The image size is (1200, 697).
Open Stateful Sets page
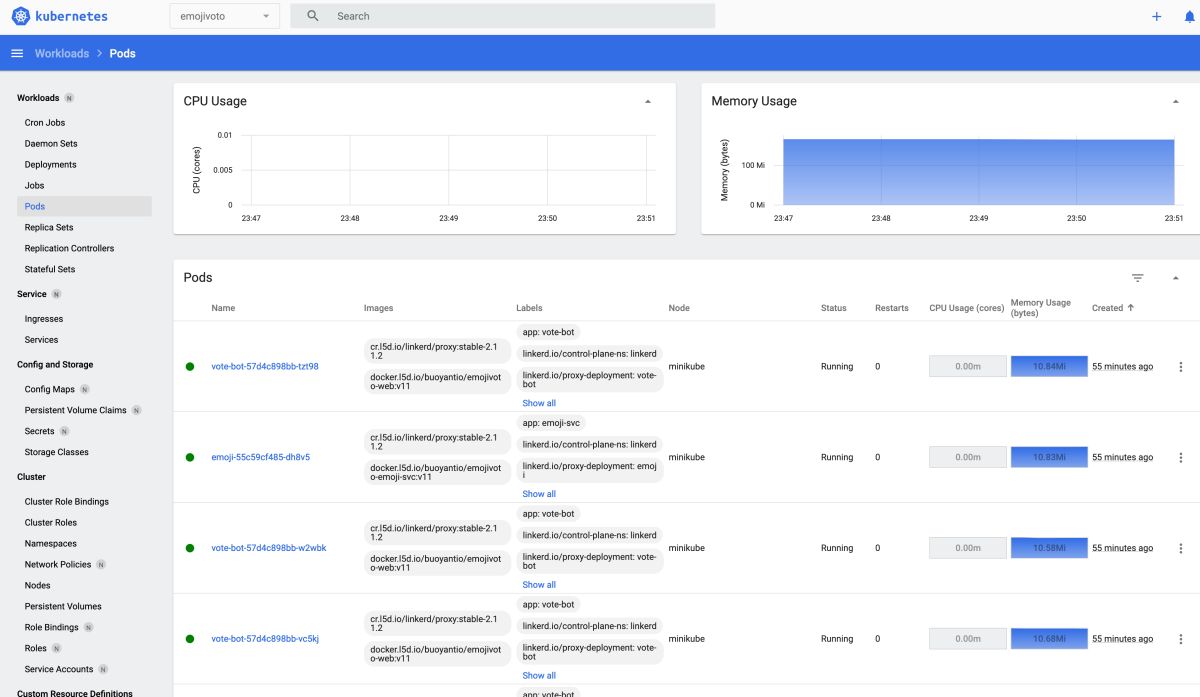tap(50, 269)
